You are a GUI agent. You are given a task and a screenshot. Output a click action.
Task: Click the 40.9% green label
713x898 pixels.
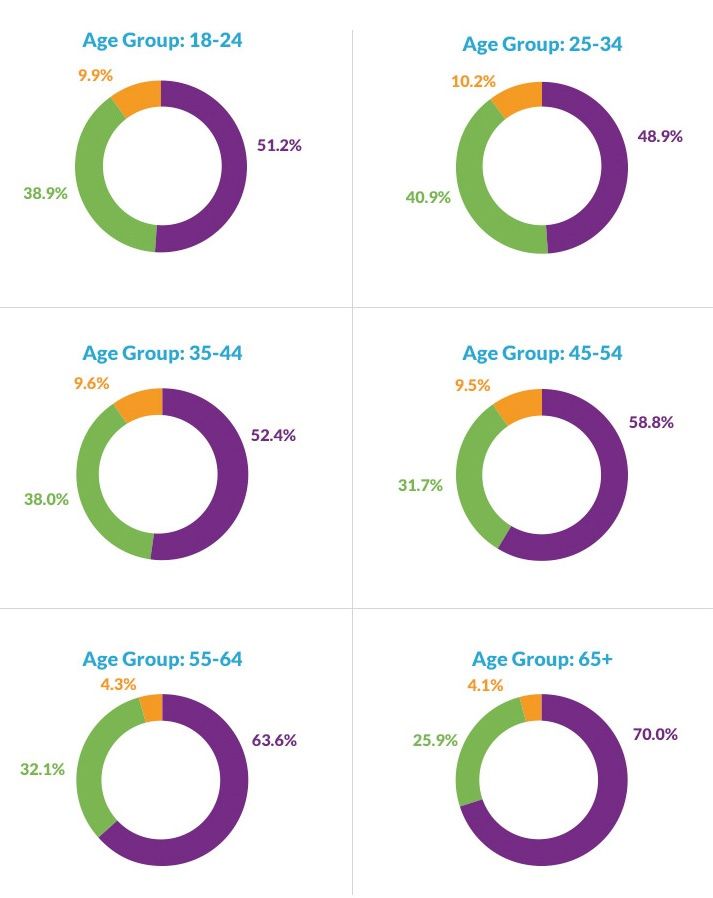pyautogui.click(x=428, y=197)
